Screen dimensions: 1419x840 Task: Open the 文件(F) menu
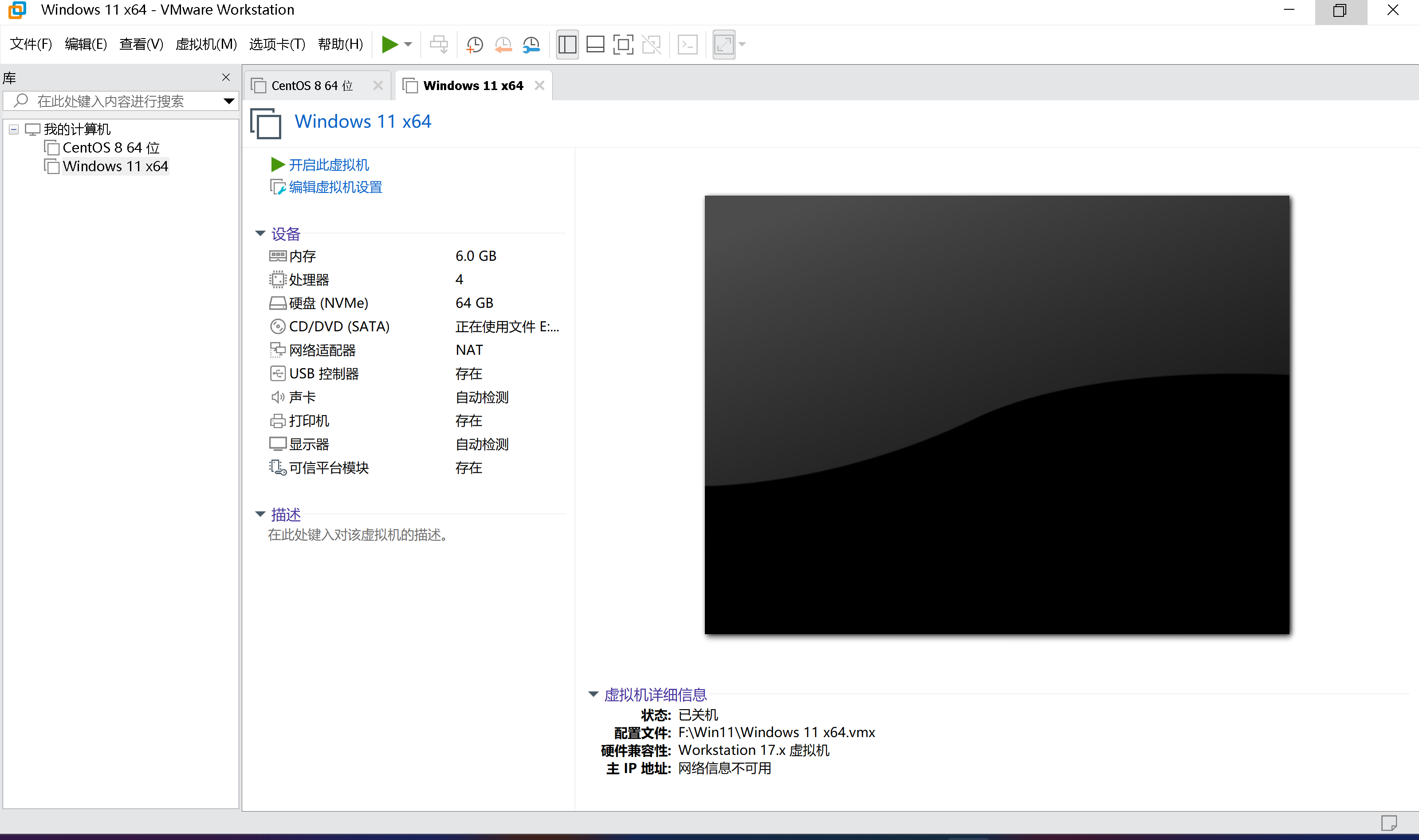31,44
